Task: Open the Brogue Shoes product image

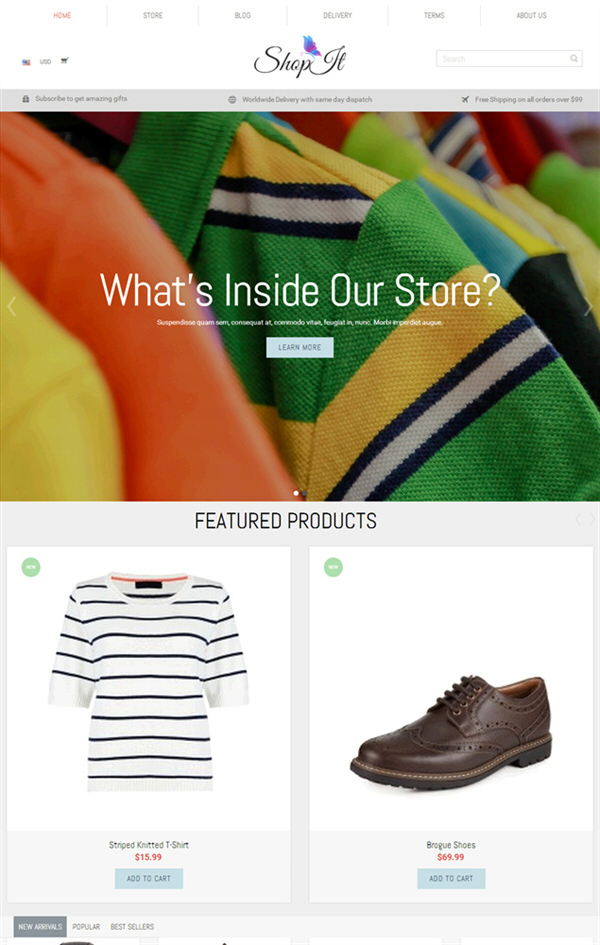Action: 451,732
